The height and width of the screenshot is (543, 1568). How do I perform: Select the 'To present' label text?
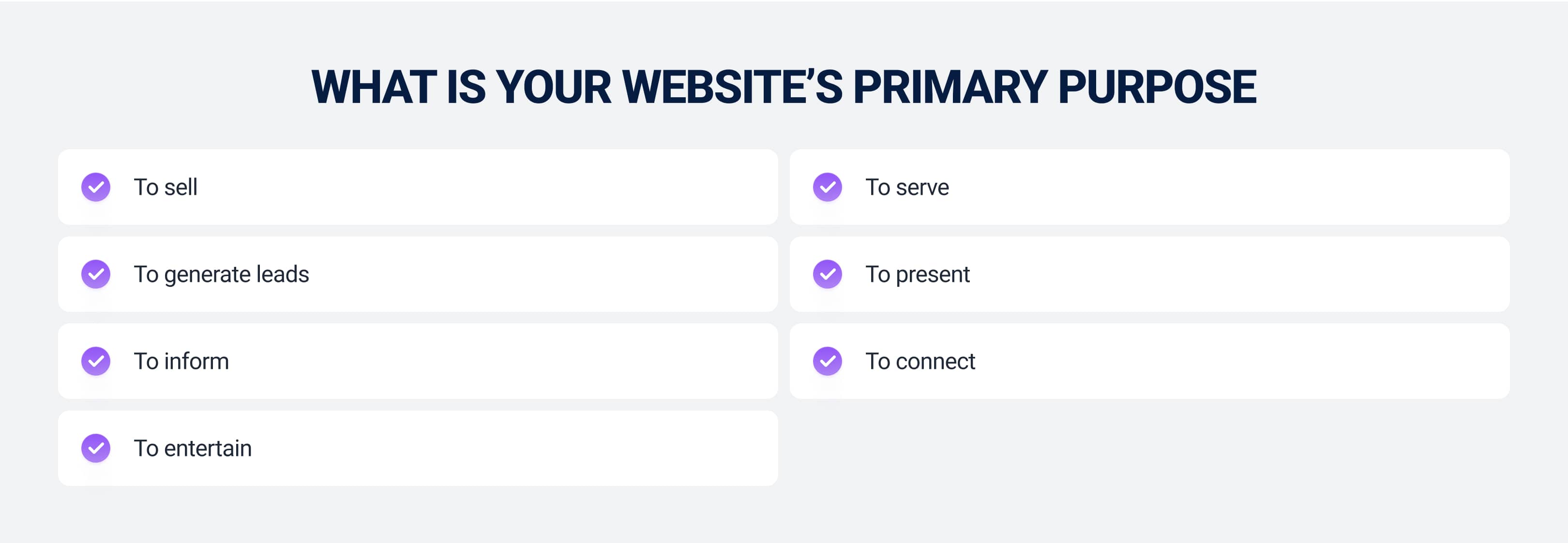[917, 274]
